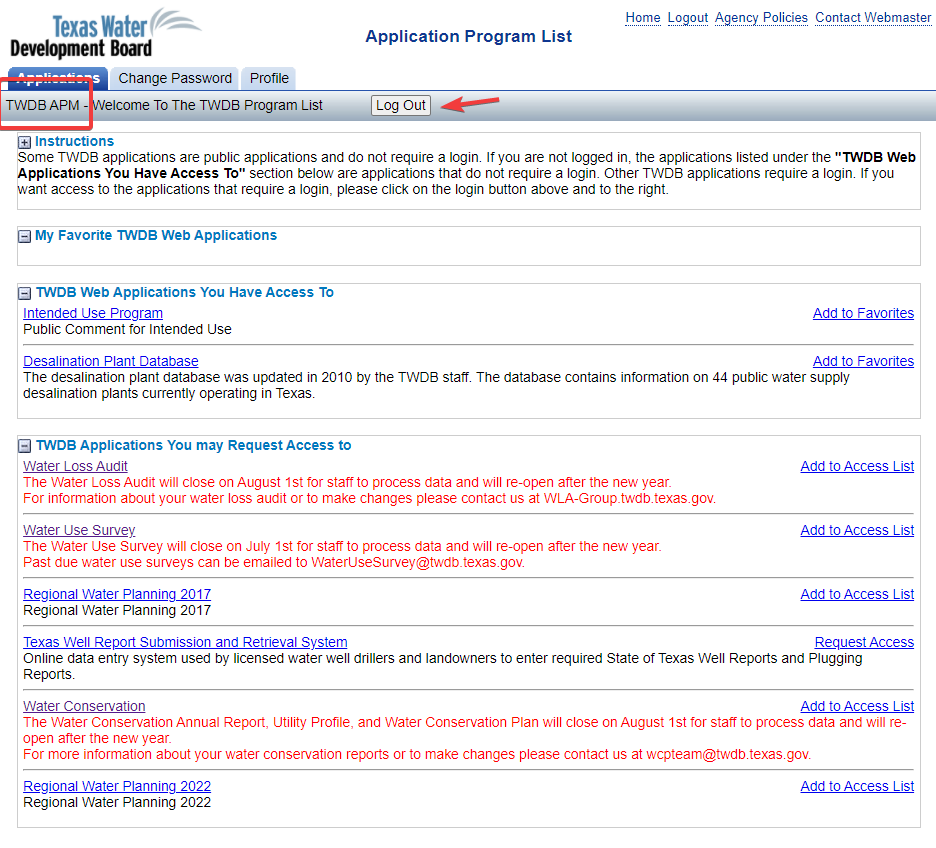936x848 pixels.
Task: Open the Water Conservation link
Action: click(84, 706)
